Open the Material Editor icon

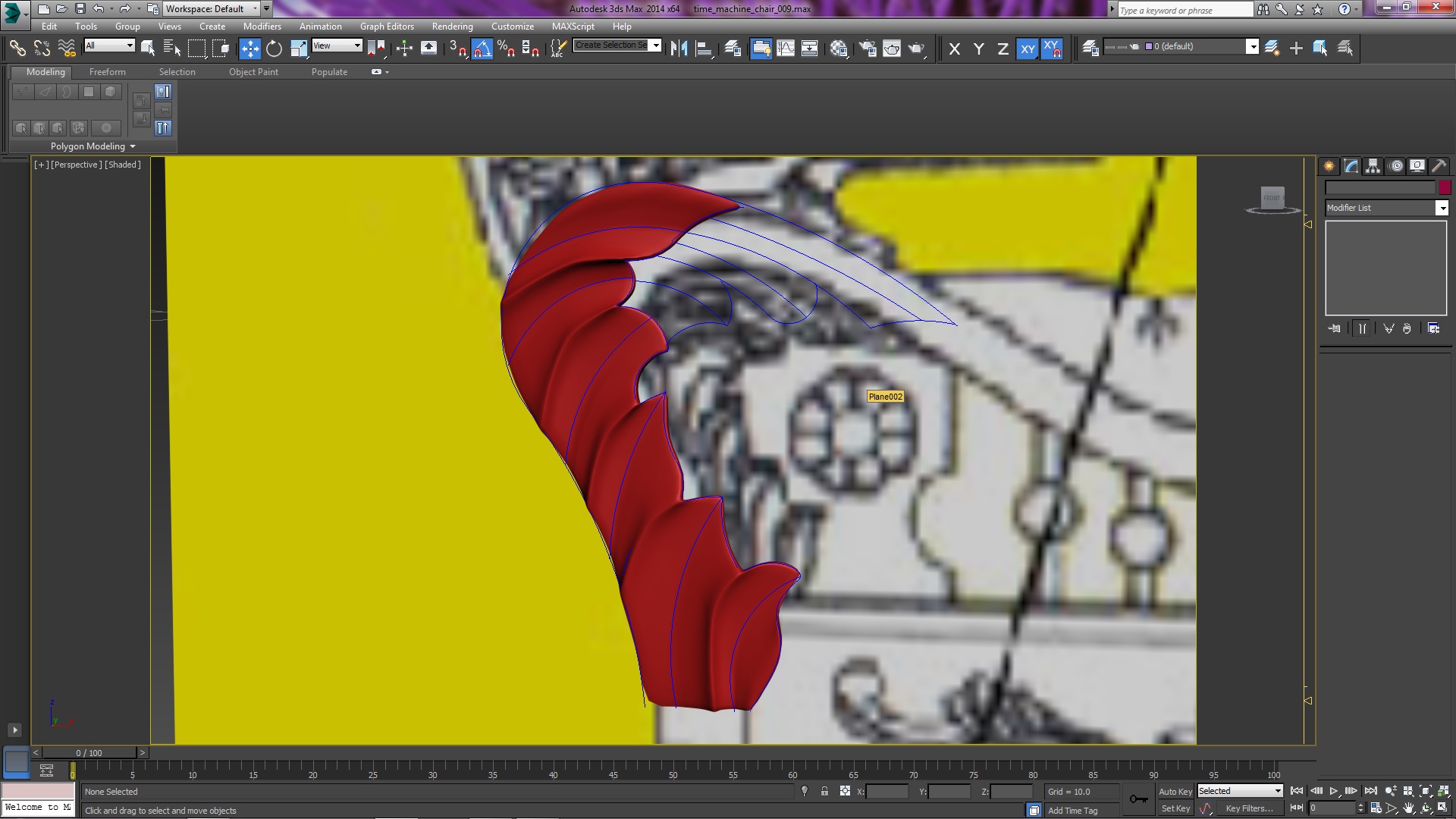tap(839, 49)
